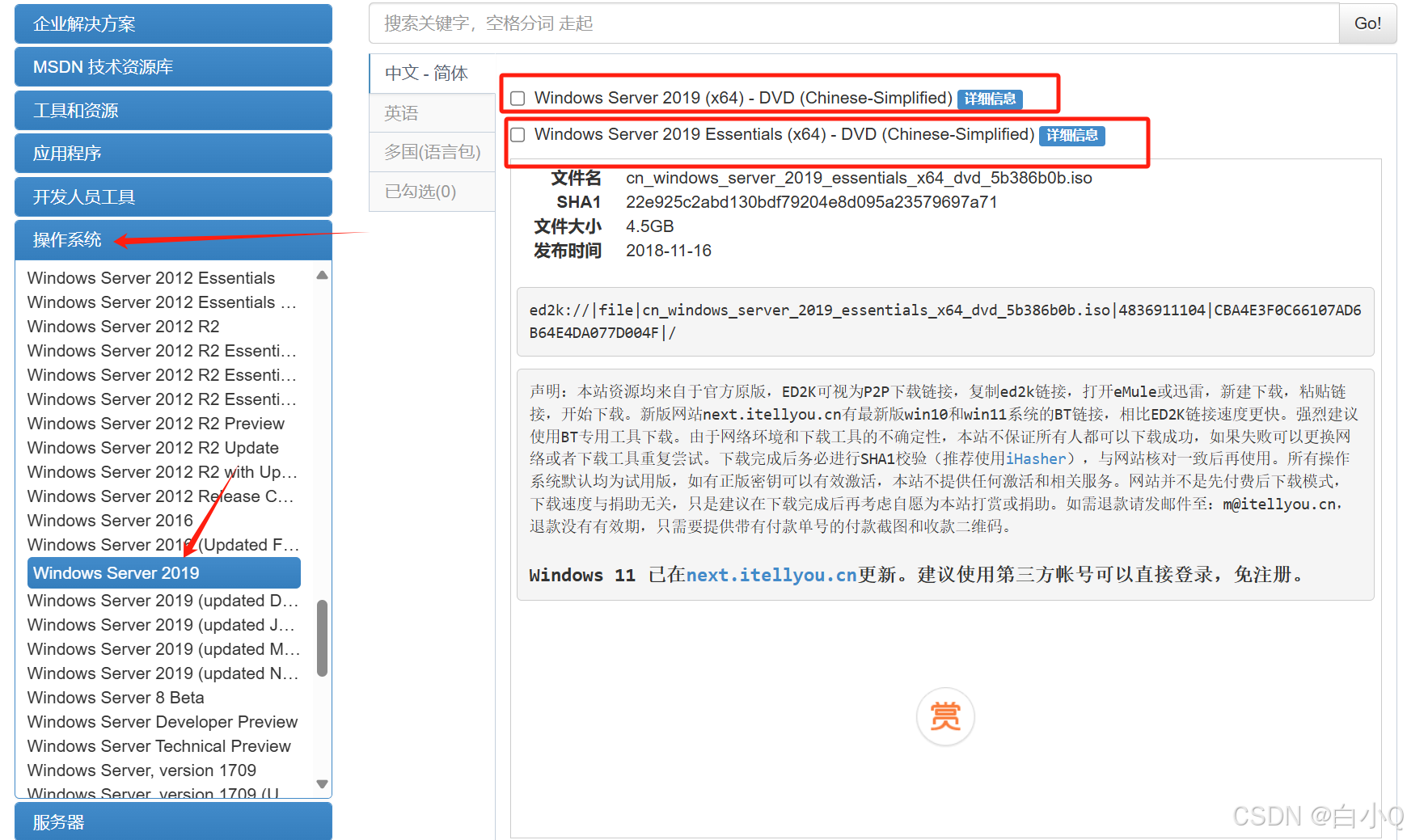Click the cn_windows_server_2019_essentials ISO file name

859,178
